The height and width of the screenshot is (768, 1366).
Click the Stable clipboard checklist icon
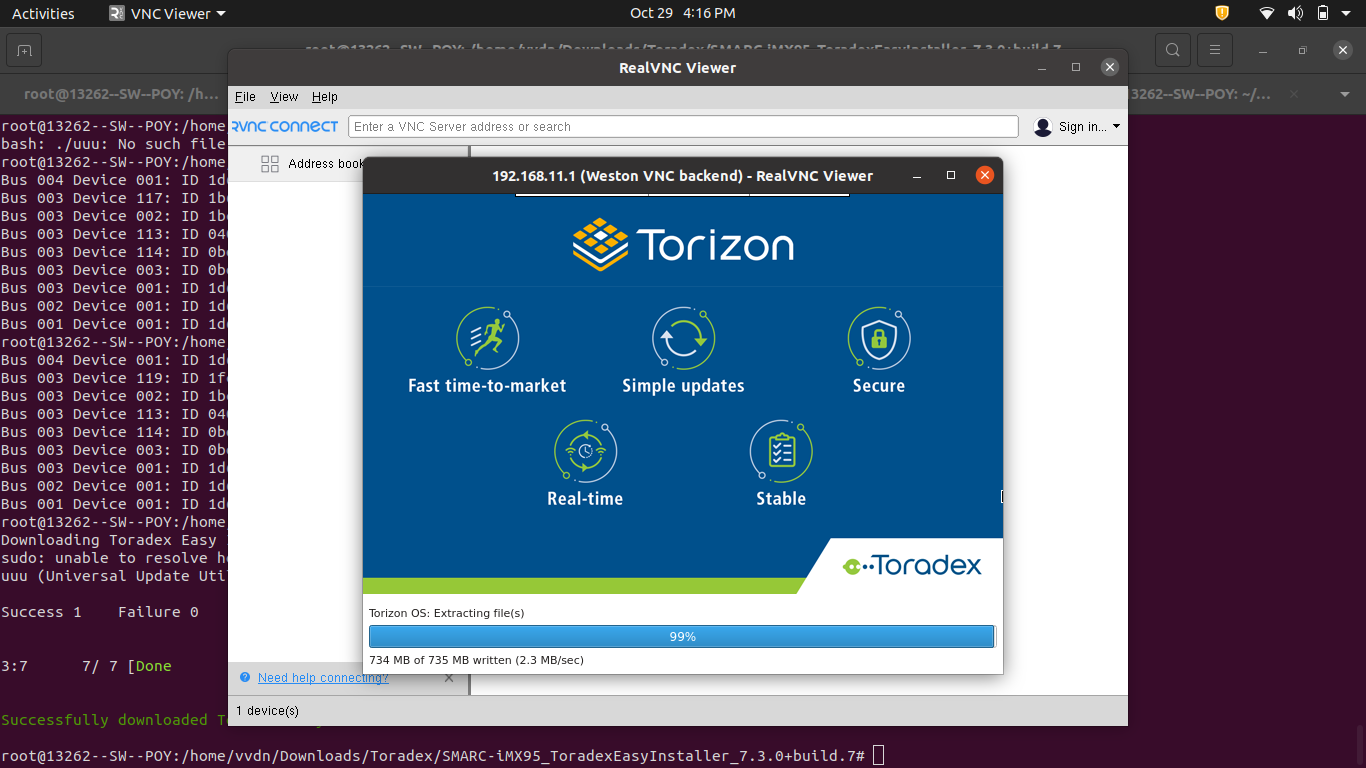(780, 451)
